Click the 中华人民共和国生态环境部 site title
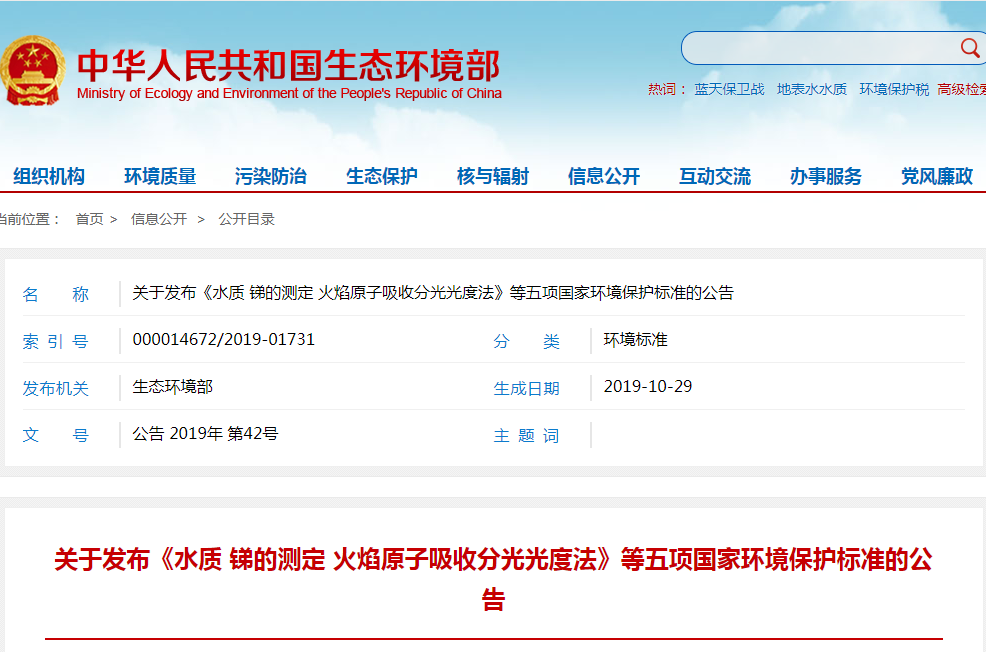The height and width of the screenshot is (652, 986). pos(289,65)
